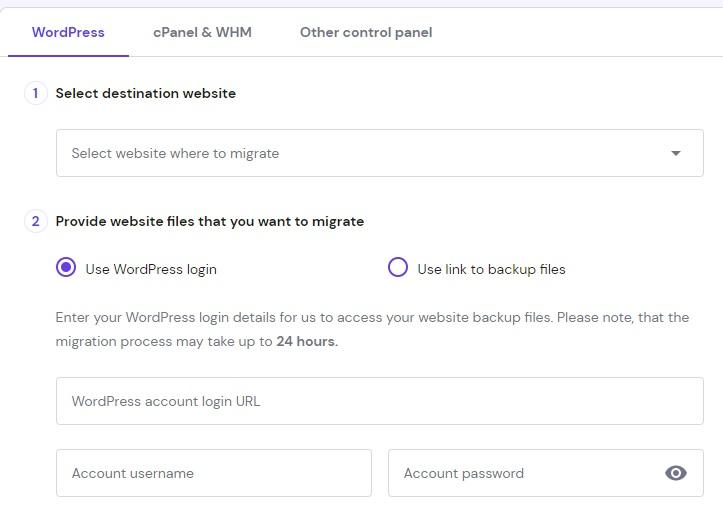723x529 pixels.
Task: Click the step 2 number circle
Action: coord(35,221)
